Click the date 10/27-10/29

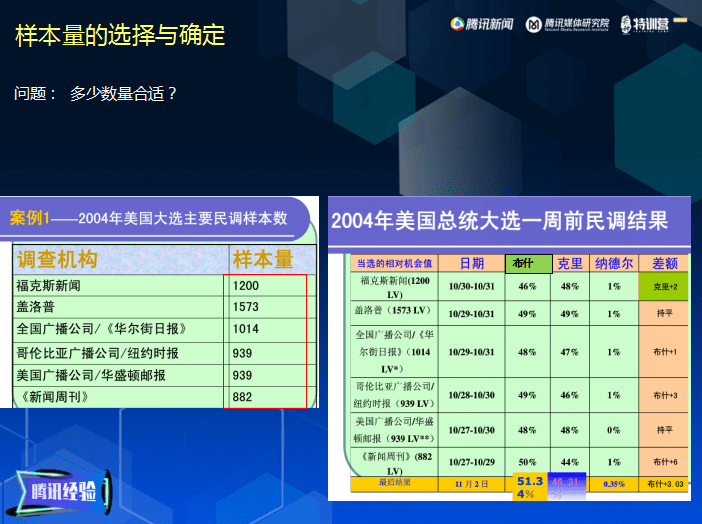coord(472,462)
